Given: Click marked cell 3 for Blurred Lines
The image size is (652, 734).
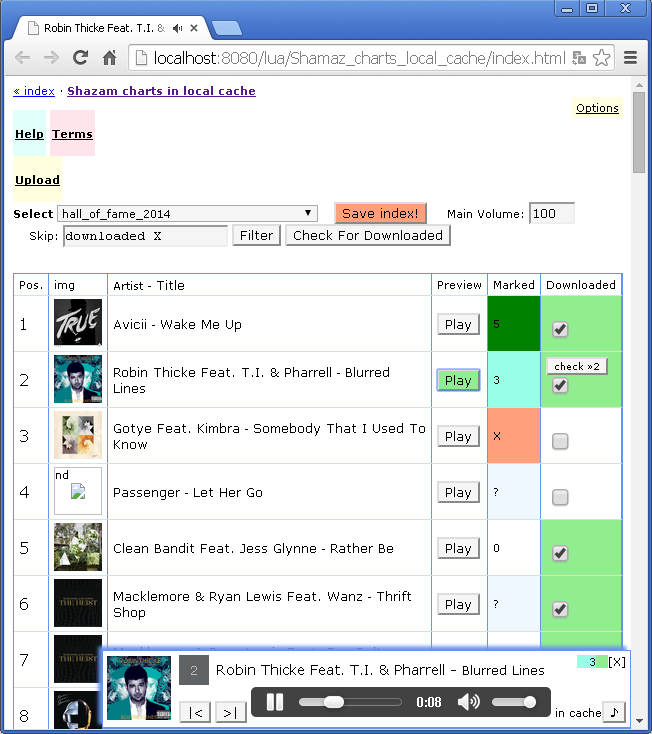Looking at the screenshot, I should tap(514, 380).
